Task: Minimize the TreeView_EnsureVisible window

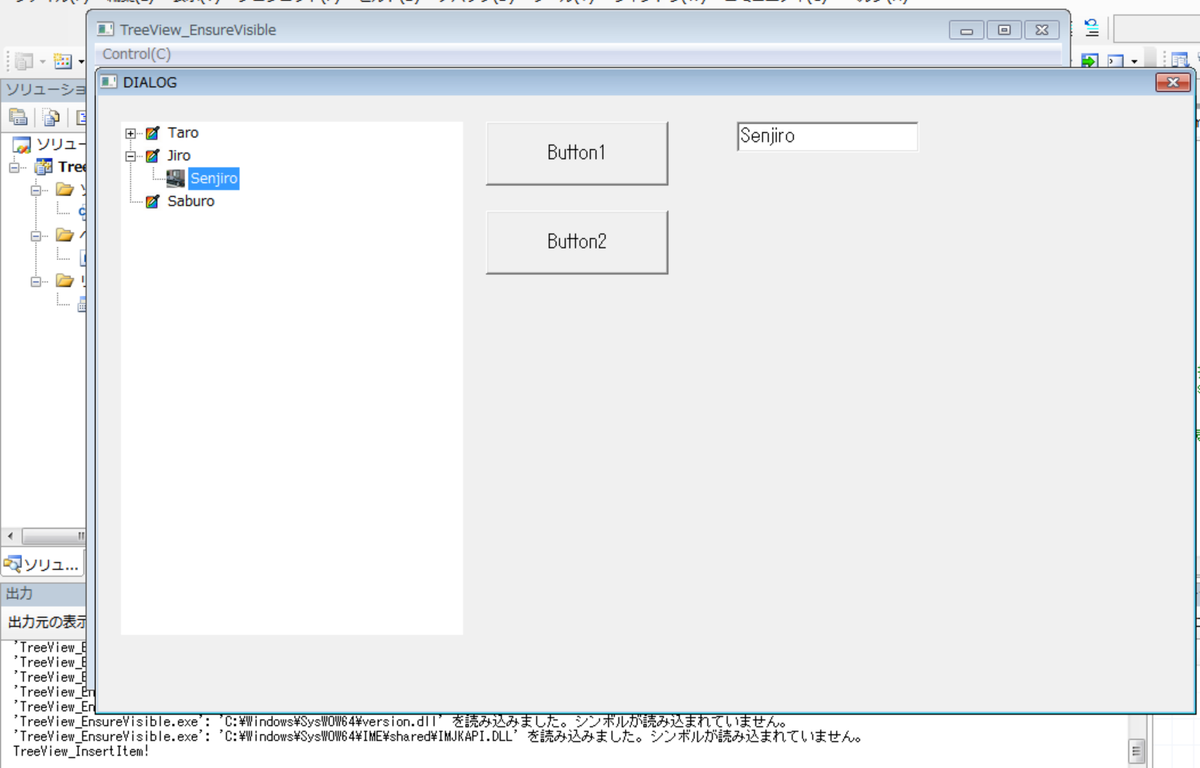Action: click(966, 30)
